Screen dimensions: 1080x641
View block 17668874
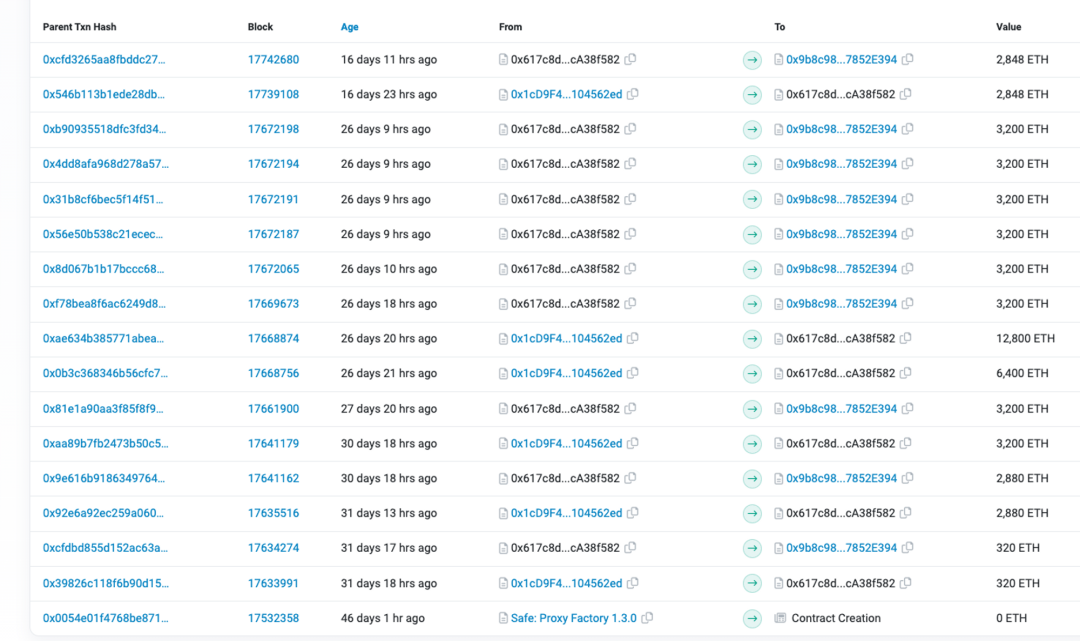tap(273, 338)
